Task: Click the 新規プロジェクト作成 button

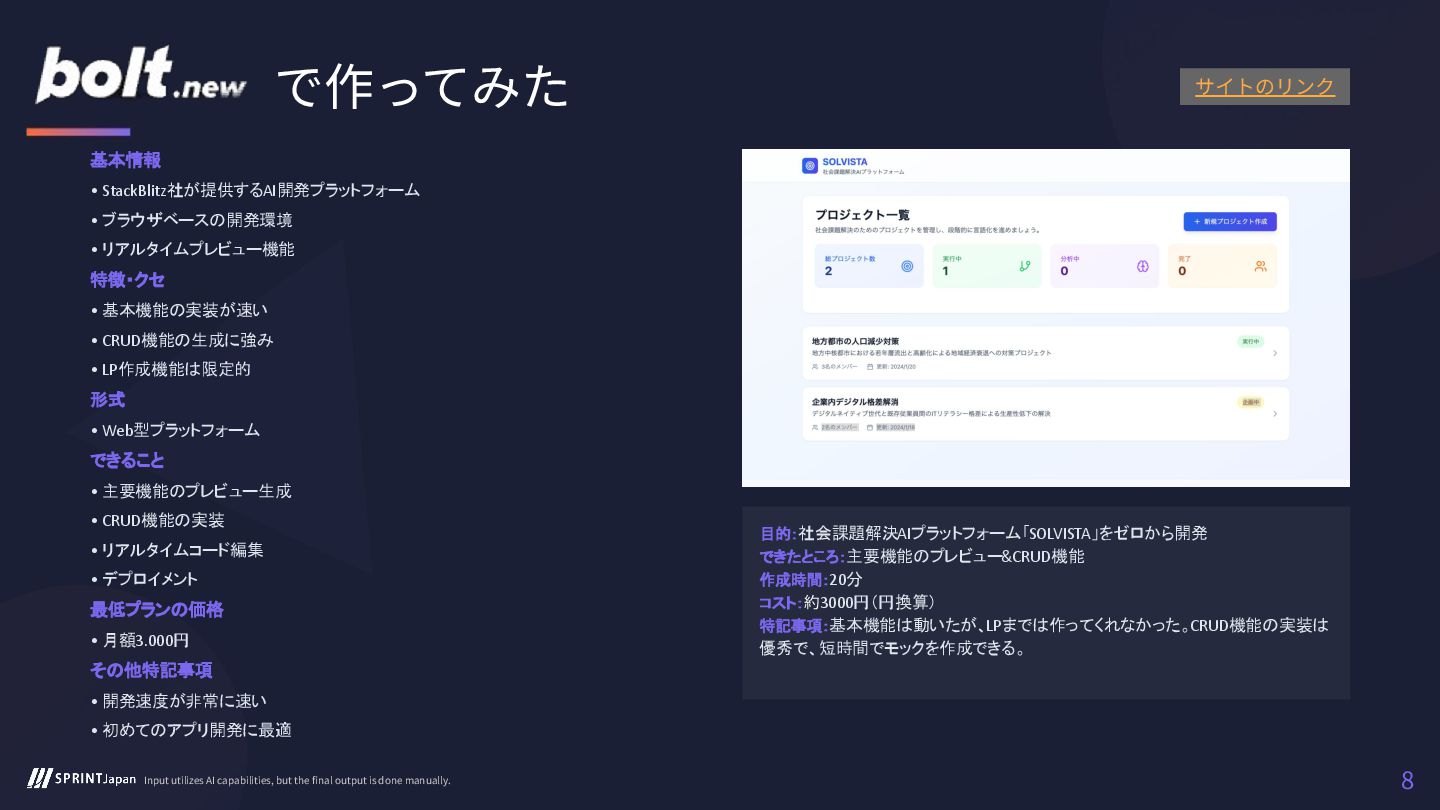Action: click(x=1230, y=222)
